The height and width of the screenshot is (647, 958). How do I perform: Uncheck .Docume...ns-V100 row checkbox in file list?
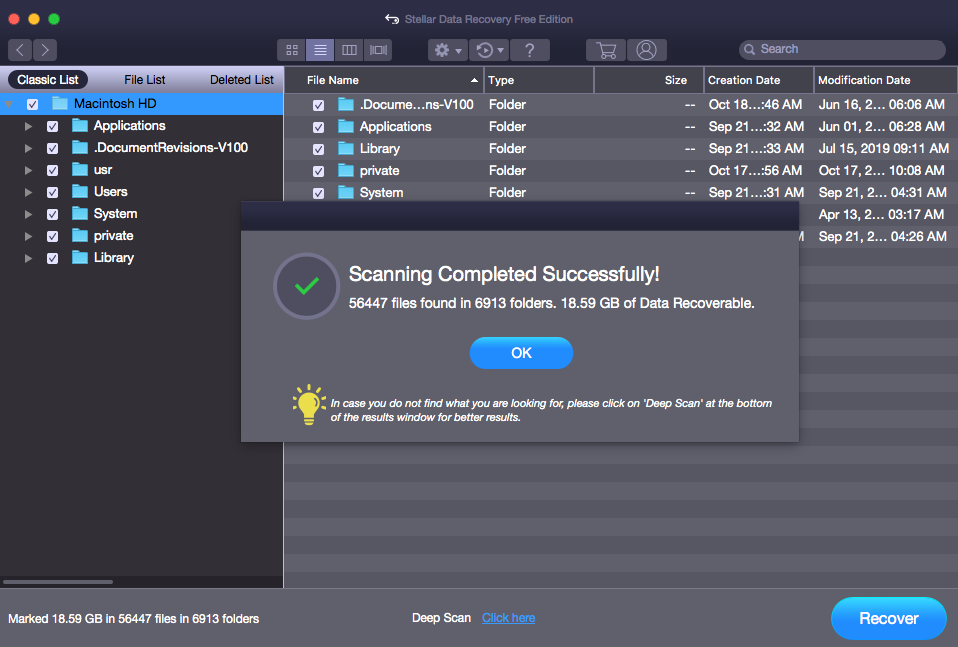coord(318,105)
